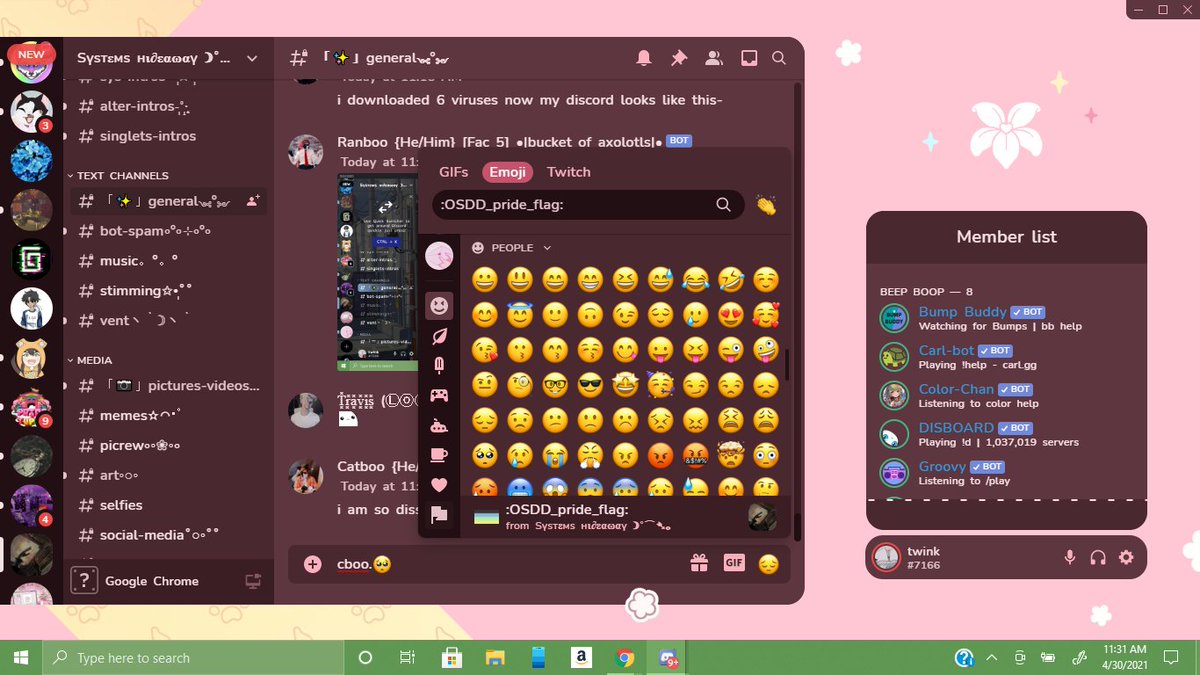Jump to Symbols heart emoji category

click(x=439, y=485)
